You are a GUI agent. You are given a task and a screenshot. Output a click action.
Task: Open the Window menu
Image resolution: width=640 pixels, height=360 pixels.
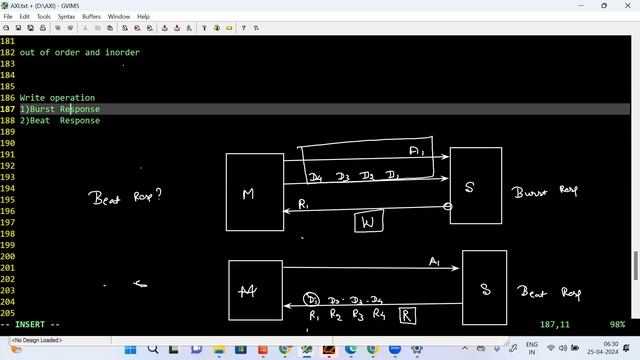click(119, 16)
